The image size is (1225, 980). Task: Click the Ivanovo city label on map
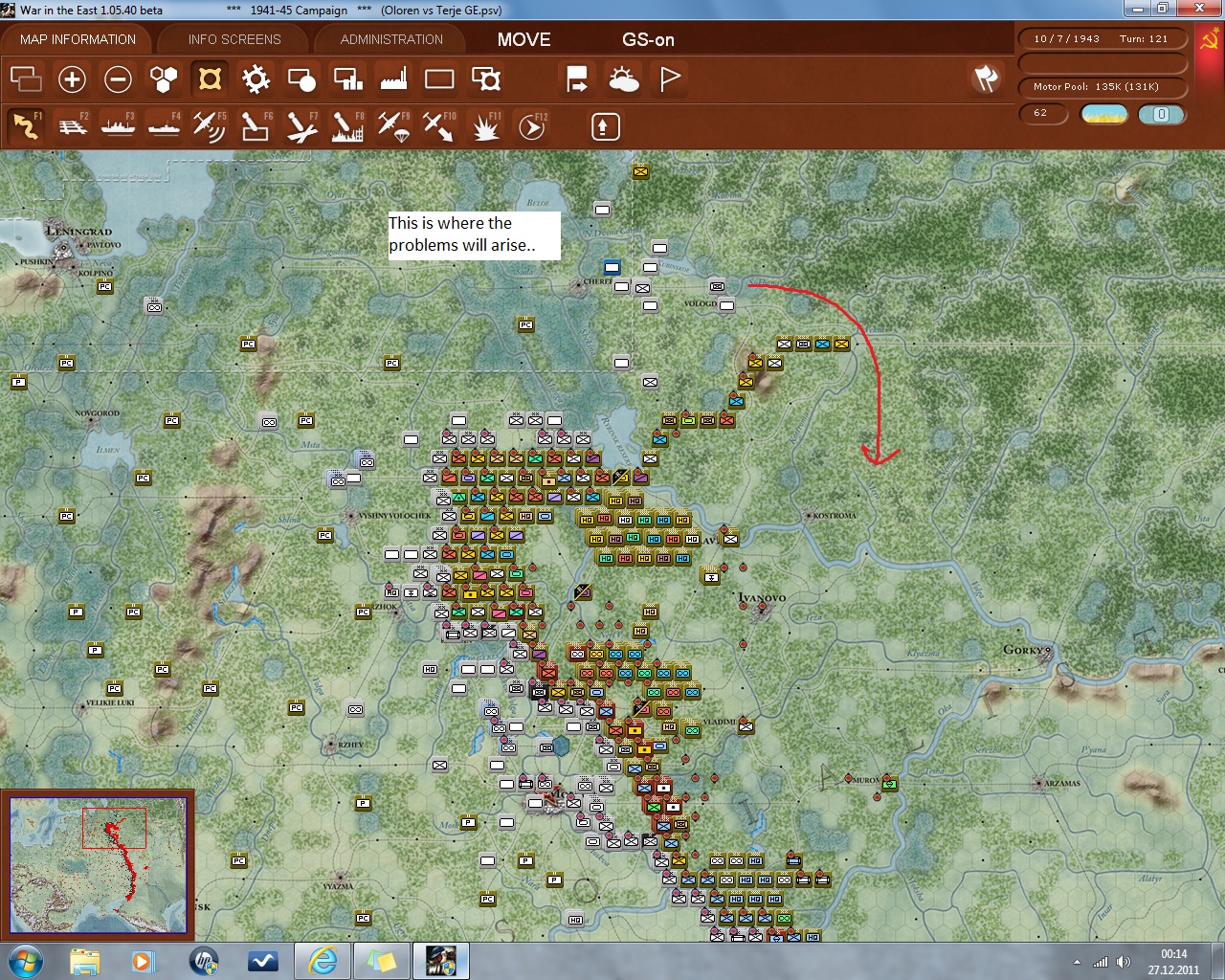click(x=762, y=599)
